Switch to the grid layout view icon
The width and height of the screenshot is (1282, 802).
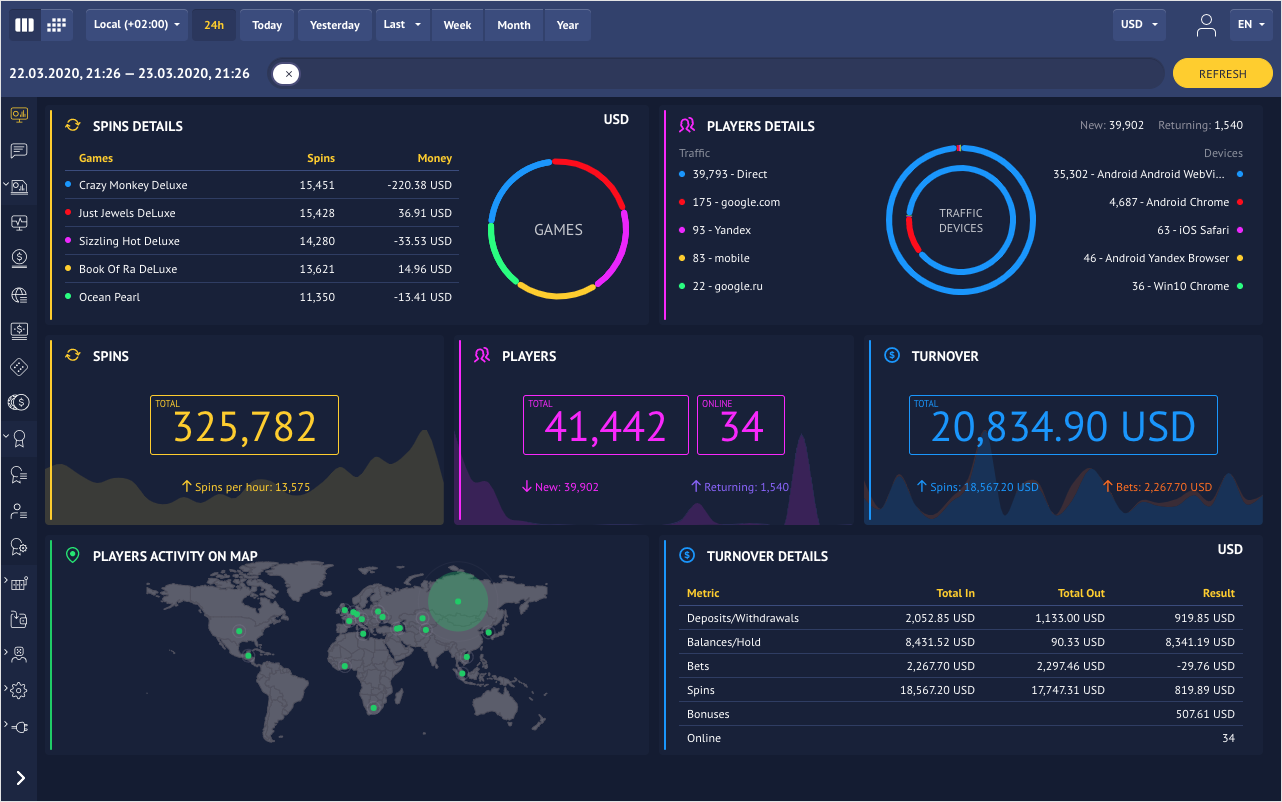pyautogui.click(x=57, y=25)
